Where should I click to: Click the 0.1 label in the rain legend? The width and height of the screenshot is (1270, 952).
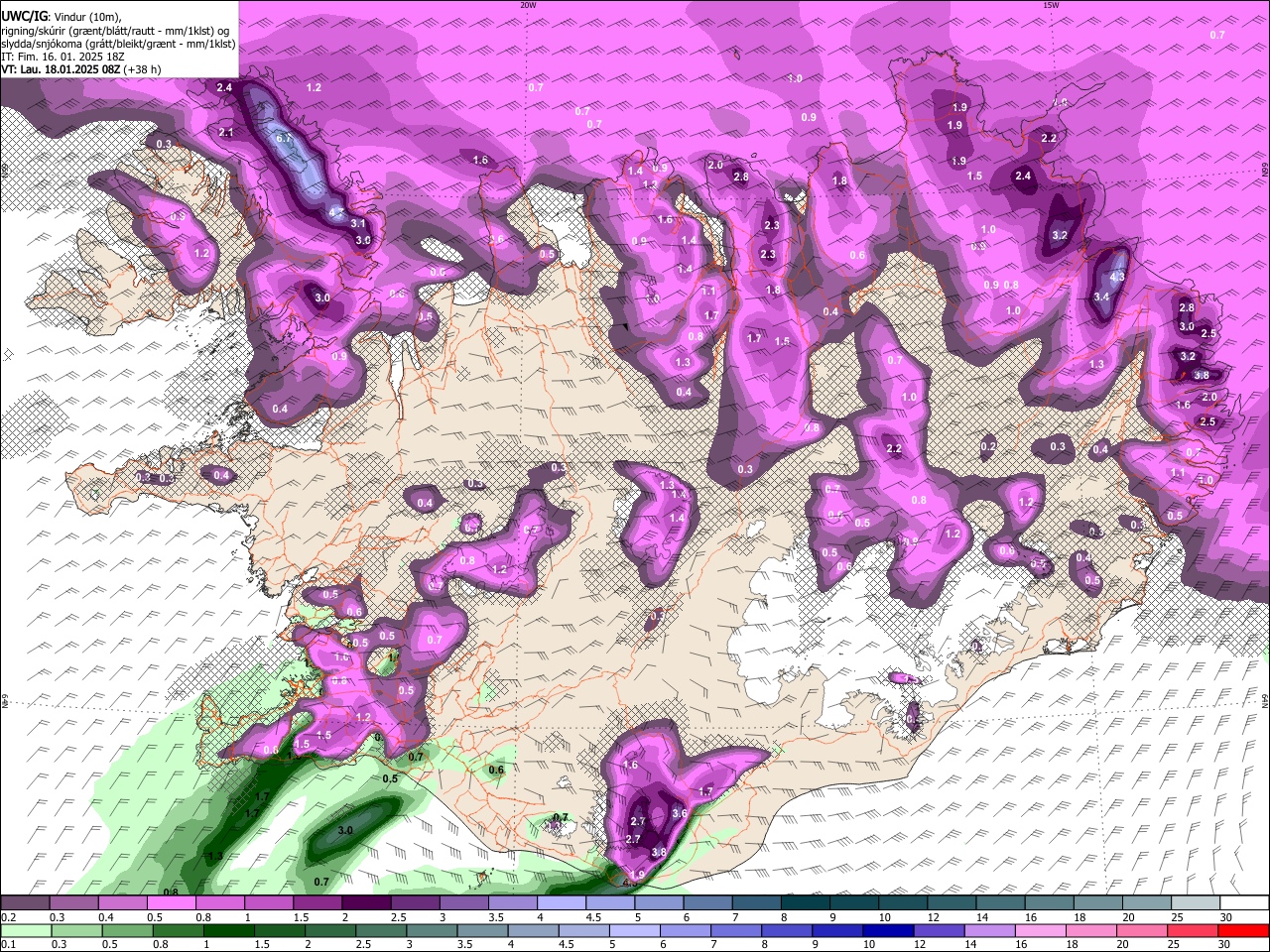coord(8,945)
